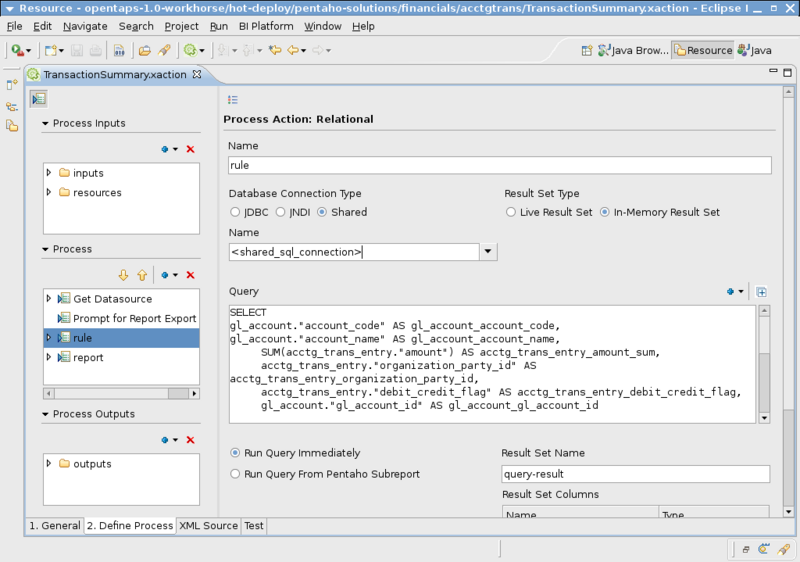The height and width of the screenshot is (562, 800).
Task: Switch to the 1. General tab
Action: click(55, 525)
